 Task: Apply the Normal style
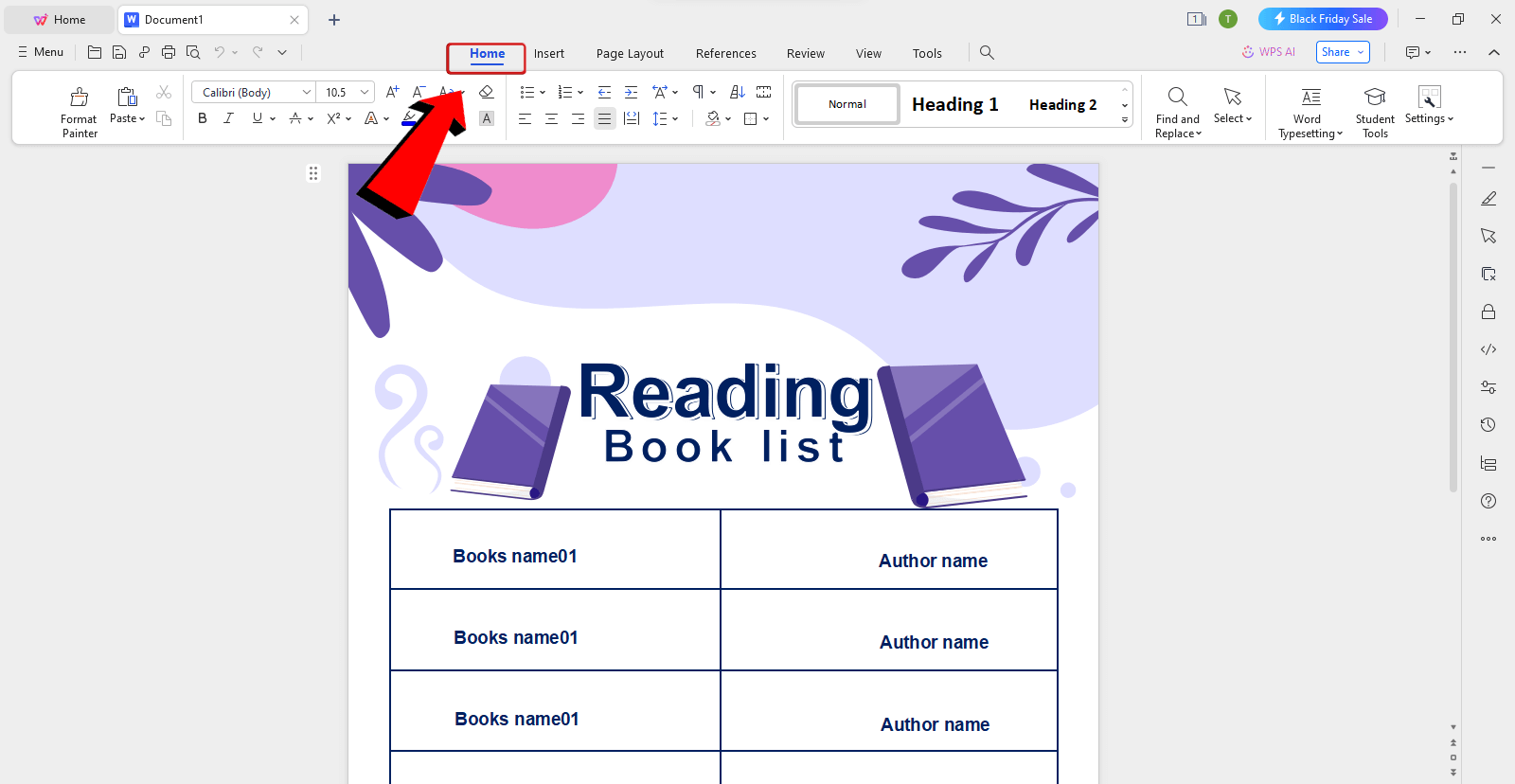tap(847, 104)
